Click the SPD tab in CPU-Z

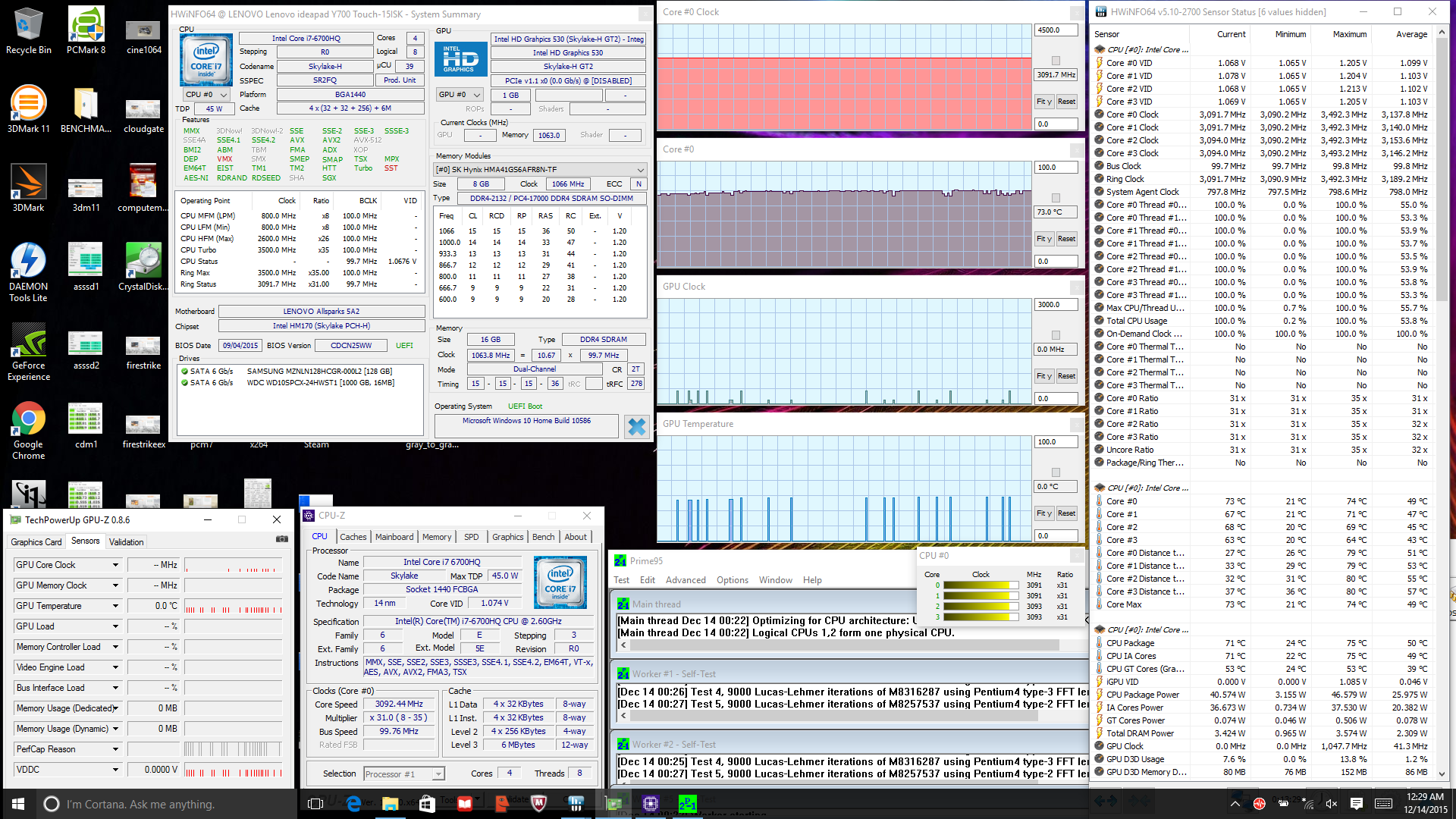471,537
